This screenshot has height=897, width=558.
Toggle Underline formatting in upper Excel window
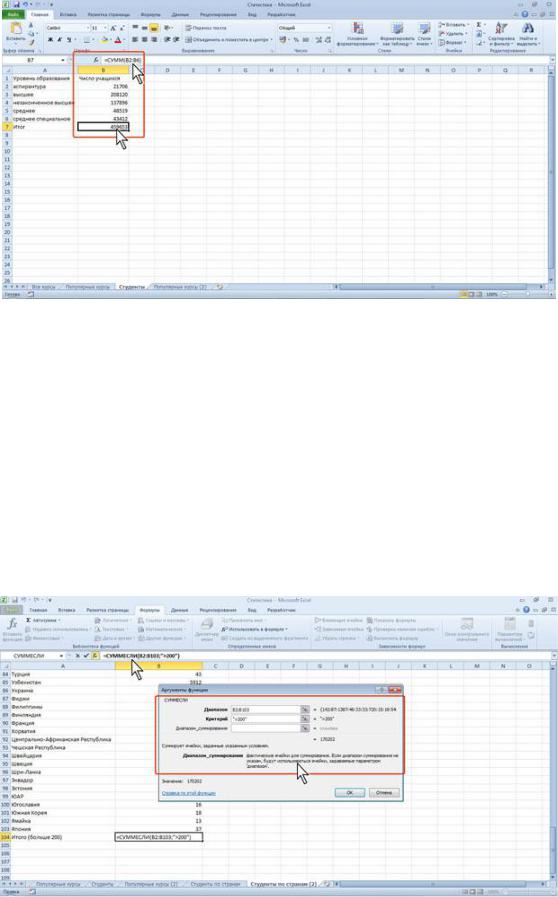point(68,39)
